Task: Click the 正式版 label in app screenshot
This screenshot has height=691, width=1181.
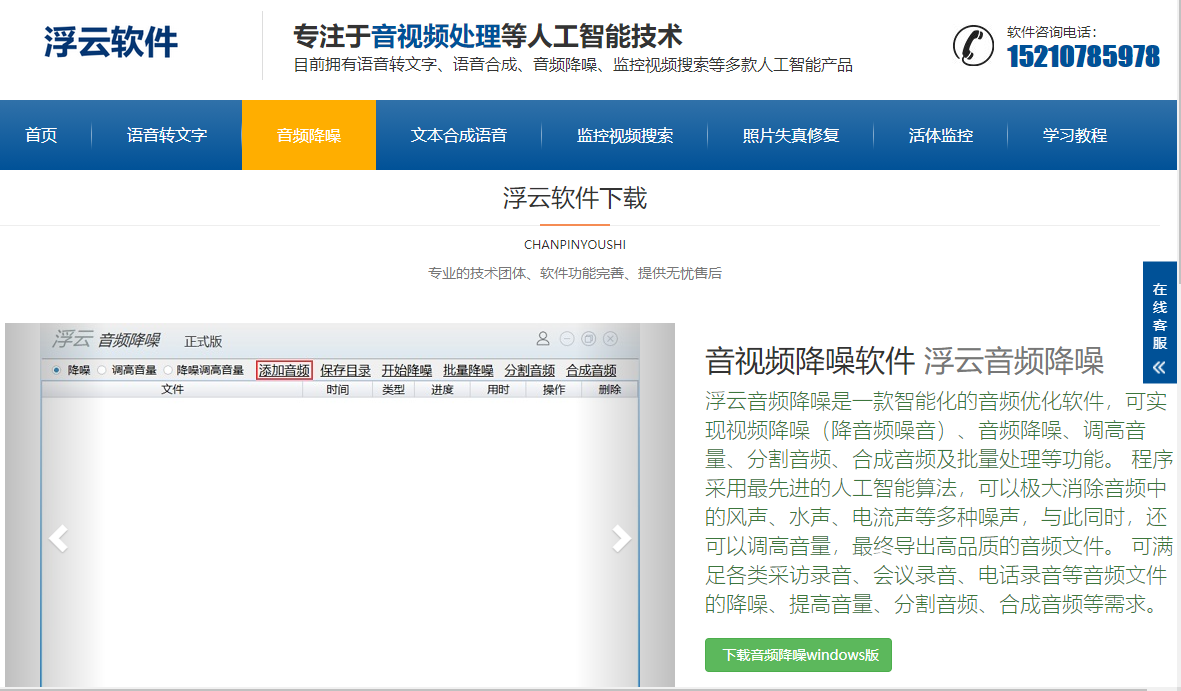Action: point(203,341)
